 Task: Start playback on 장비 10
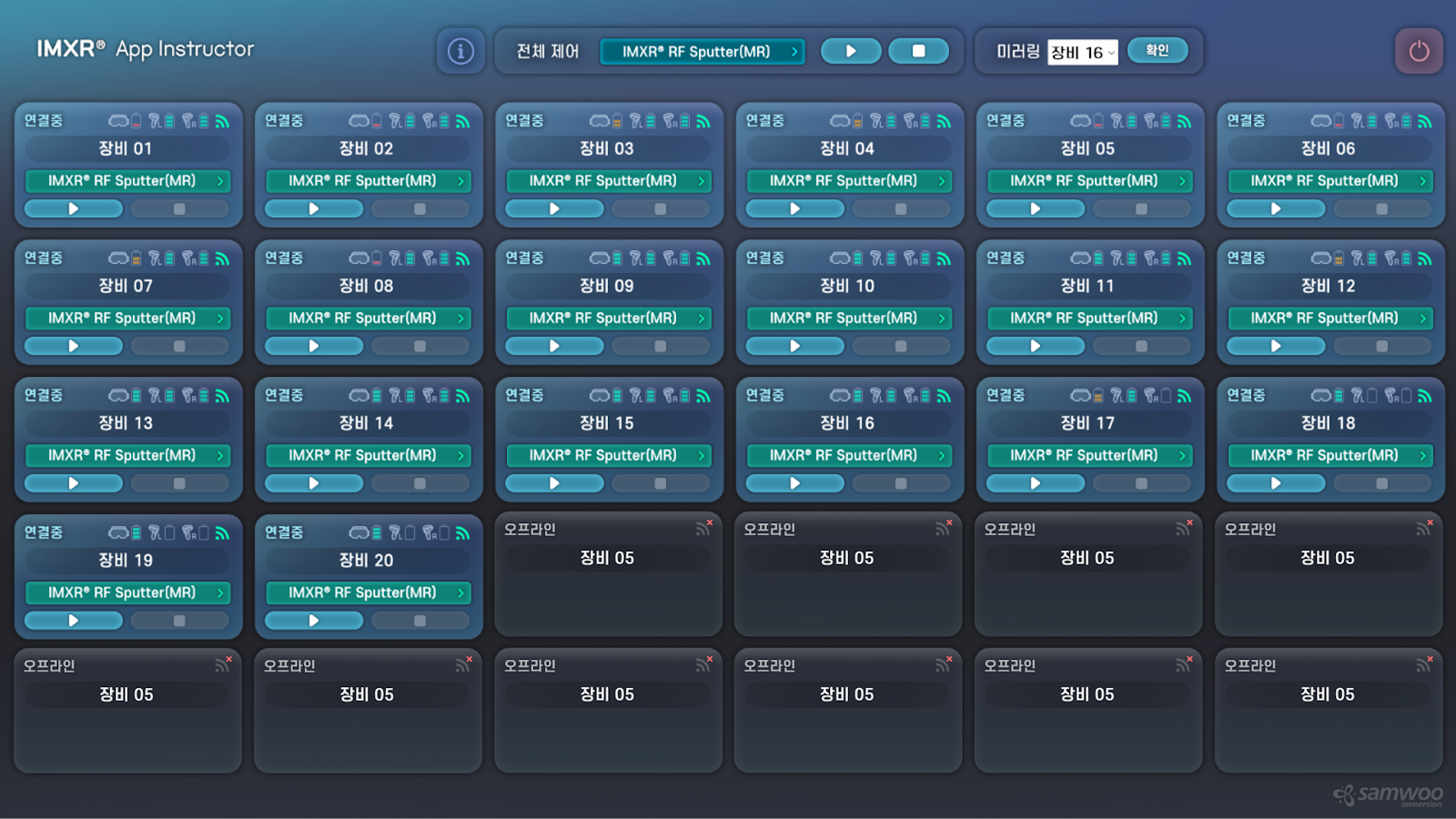pos(794,347)
